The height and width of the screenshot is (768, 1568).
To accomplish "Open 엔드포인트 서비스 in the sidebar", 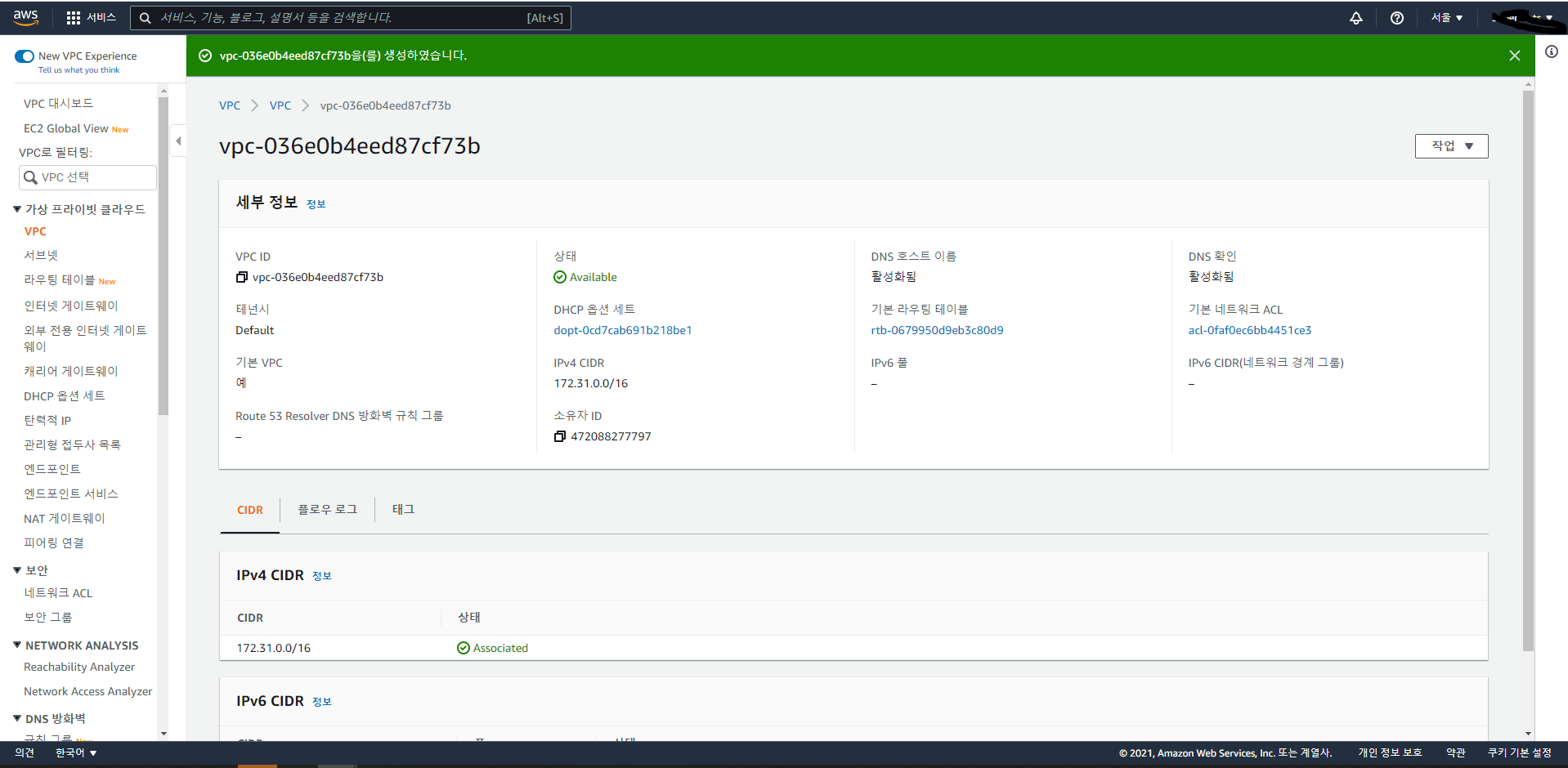I will click(71, 493).
